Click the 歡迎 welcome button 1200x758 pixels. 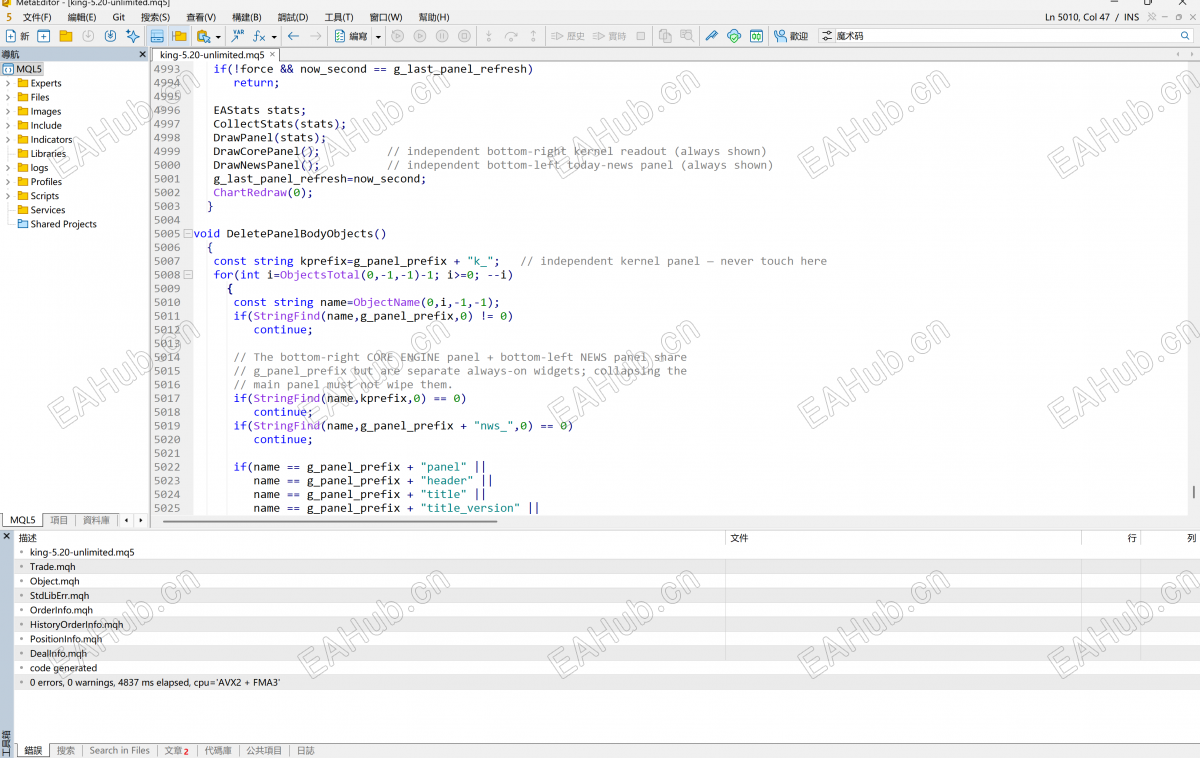click(x=790, y=36)
